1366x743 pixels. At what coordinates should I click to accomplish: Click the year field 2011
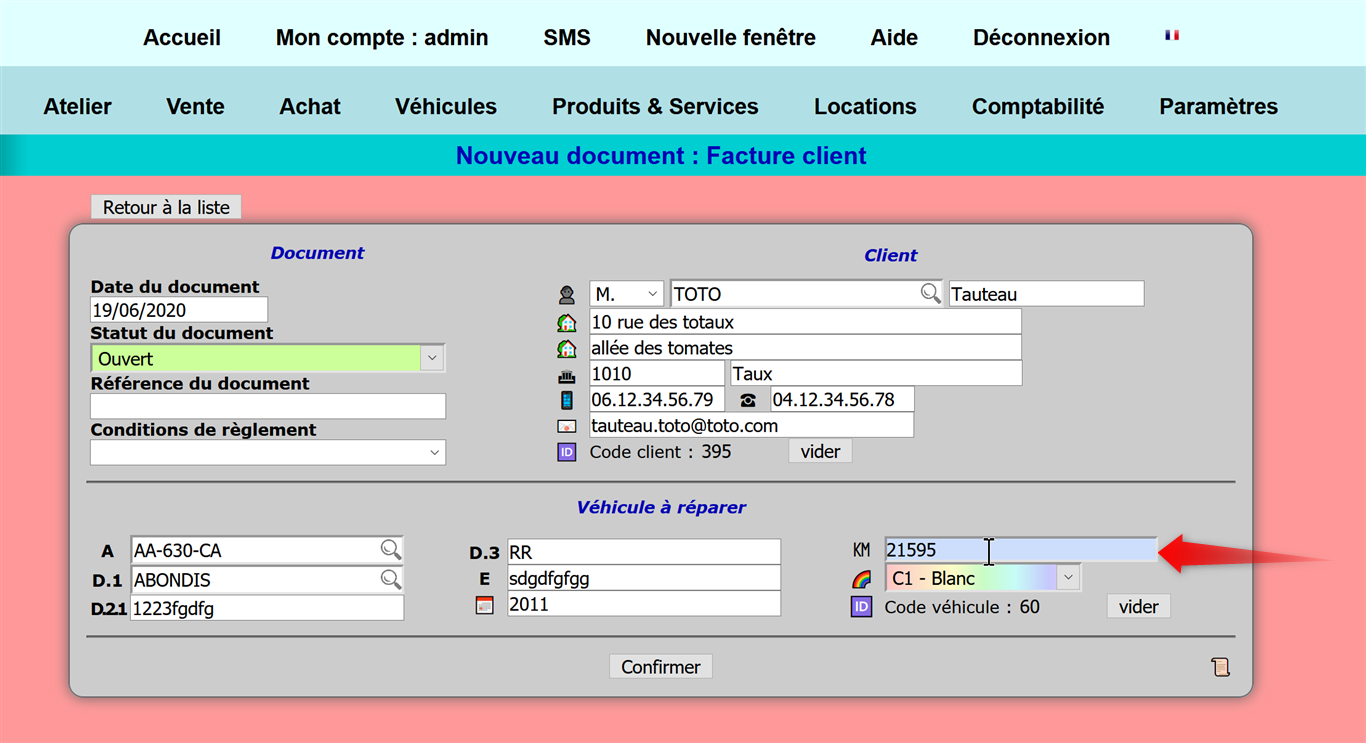point(644,604)
